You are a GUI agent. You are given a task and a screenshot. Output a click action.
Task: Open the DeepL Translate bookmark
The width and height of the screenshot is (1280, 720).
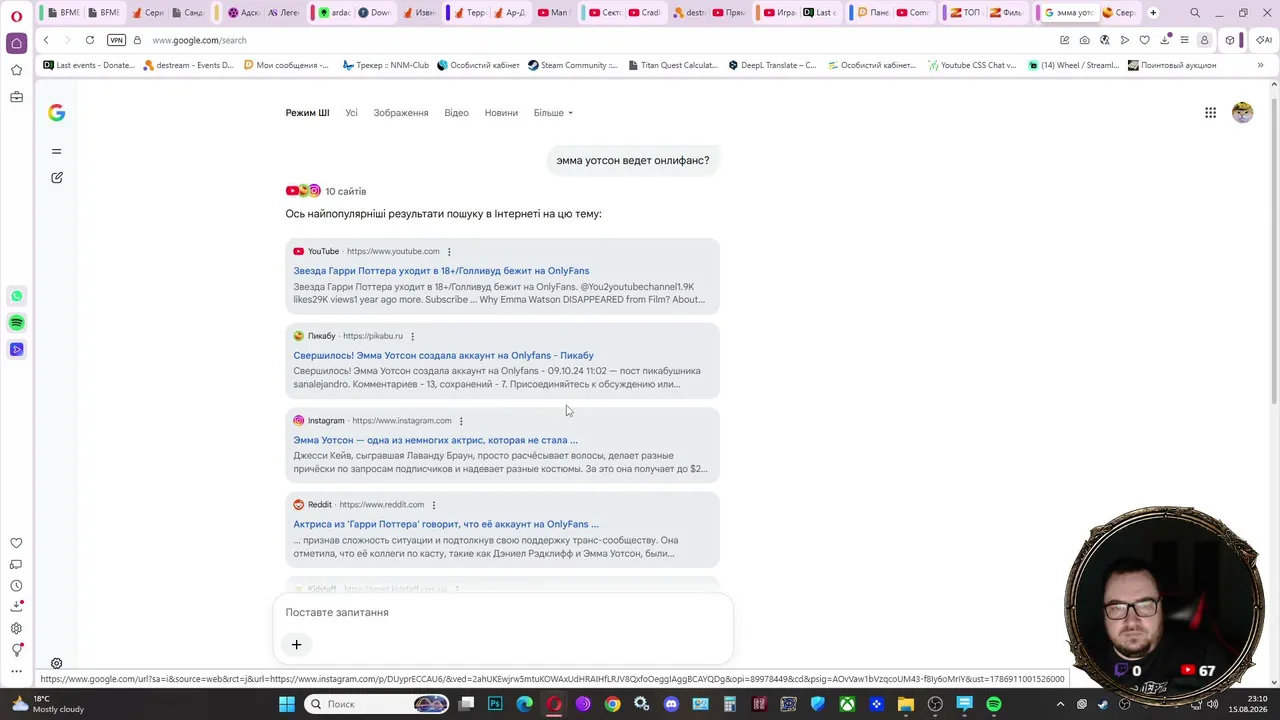coord(772,65)
